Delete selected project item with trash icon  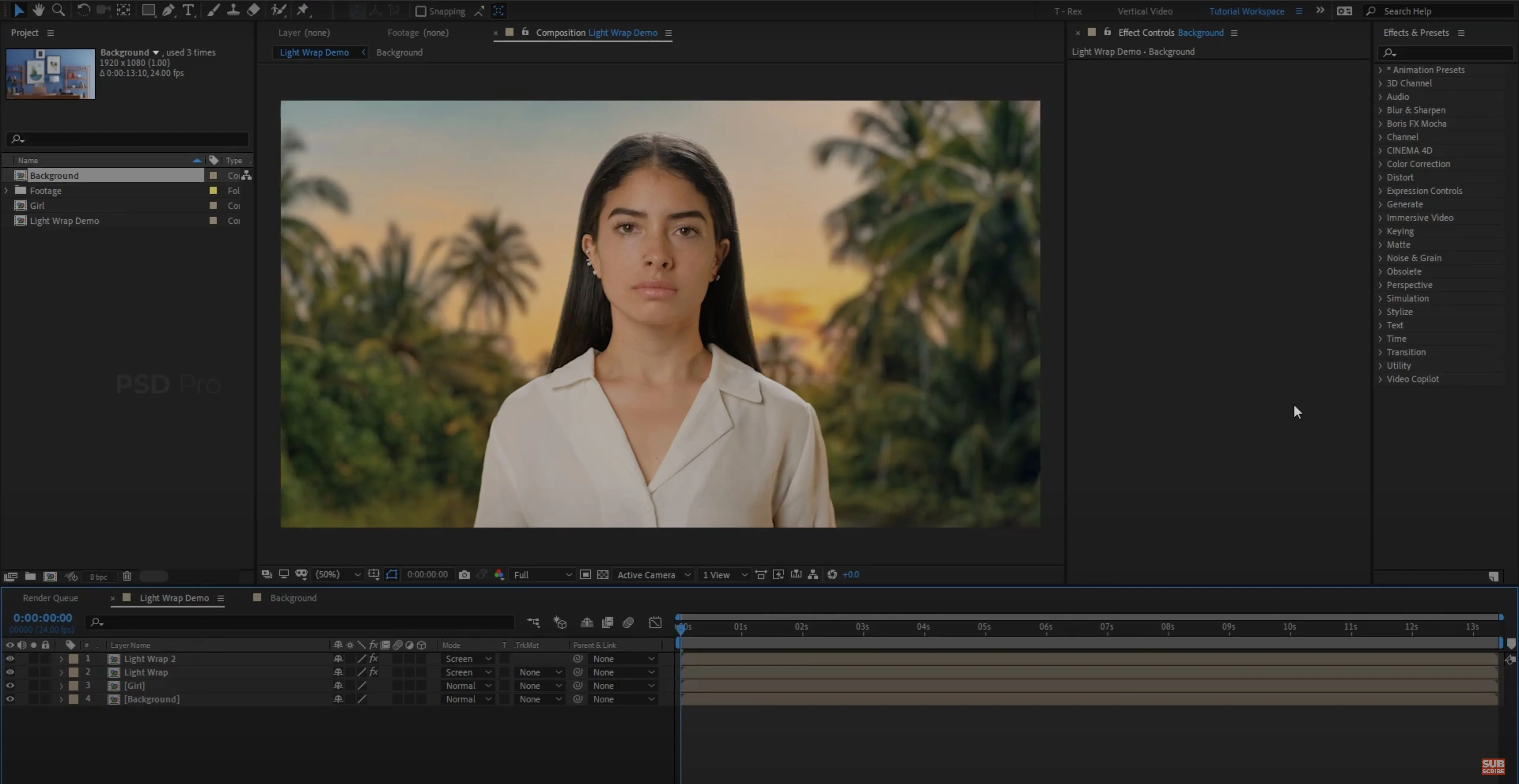127,576
